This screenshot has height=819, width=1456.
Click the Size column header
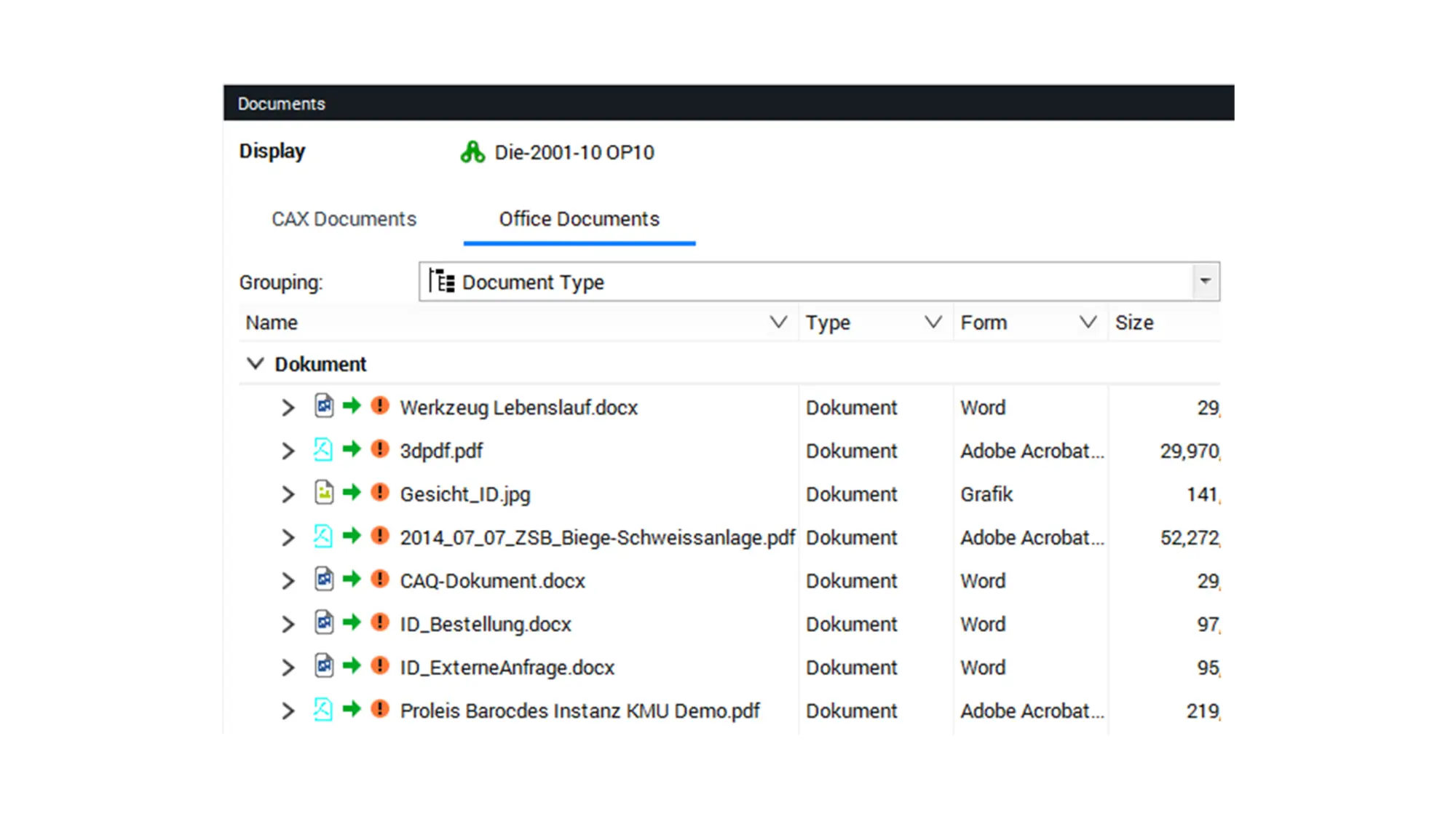click(1165, 323)
